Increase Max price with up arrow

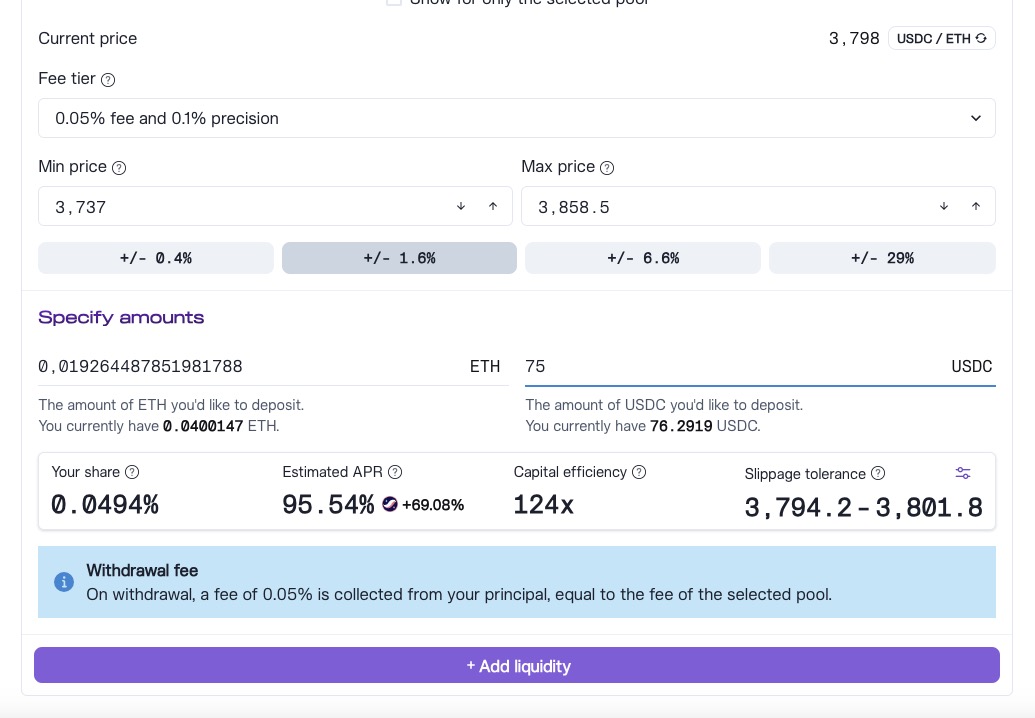976,207
